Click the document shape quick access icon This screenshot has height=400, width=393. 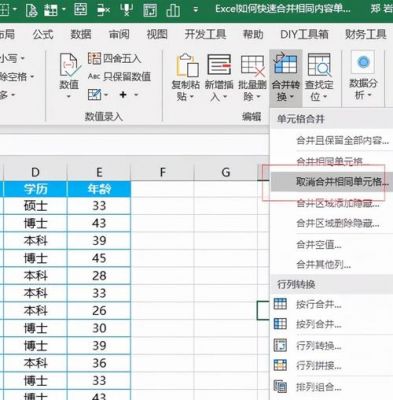31,10
